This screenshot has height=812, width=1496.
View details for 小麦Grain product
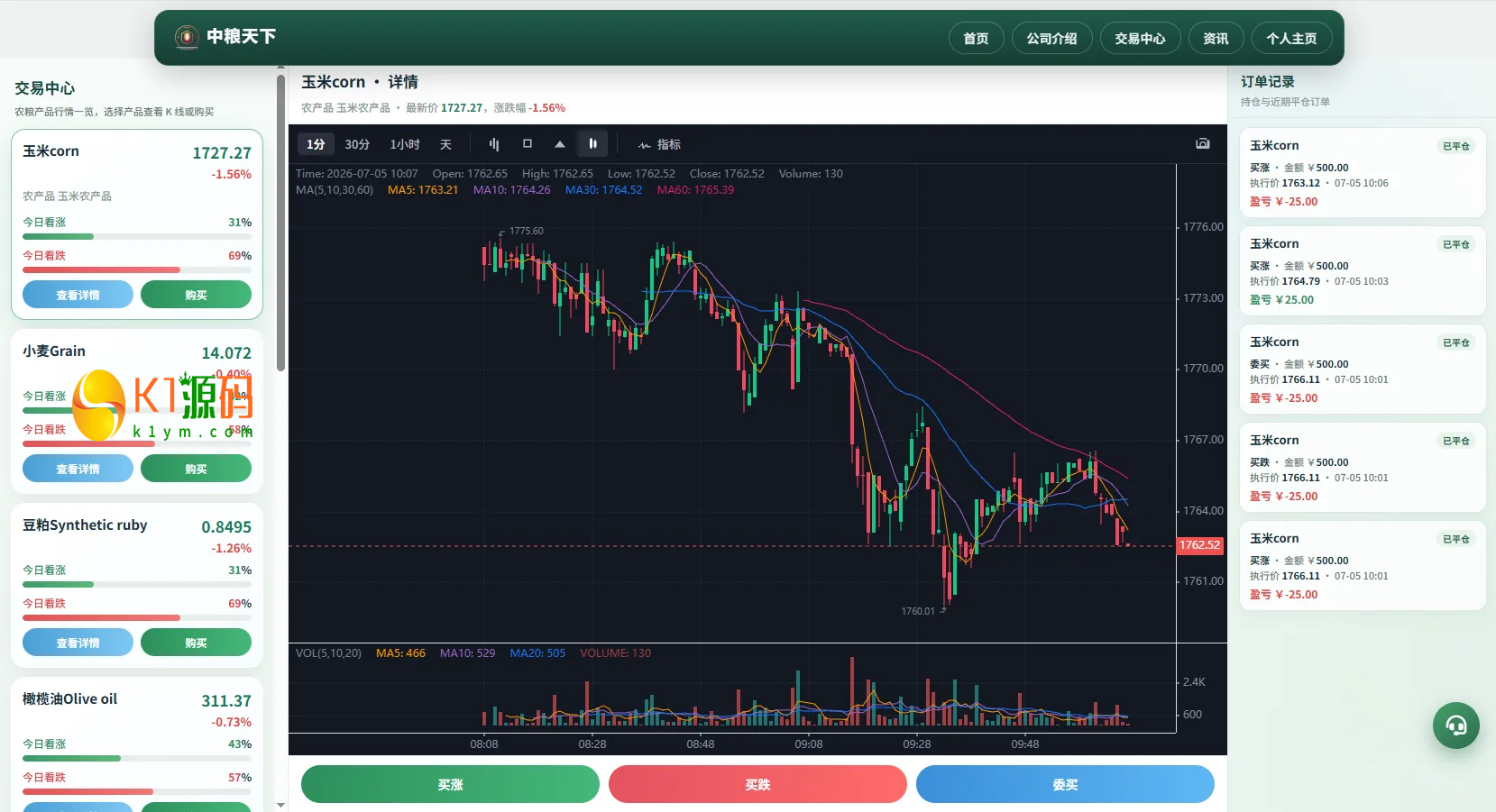click(x=78, y=469)
